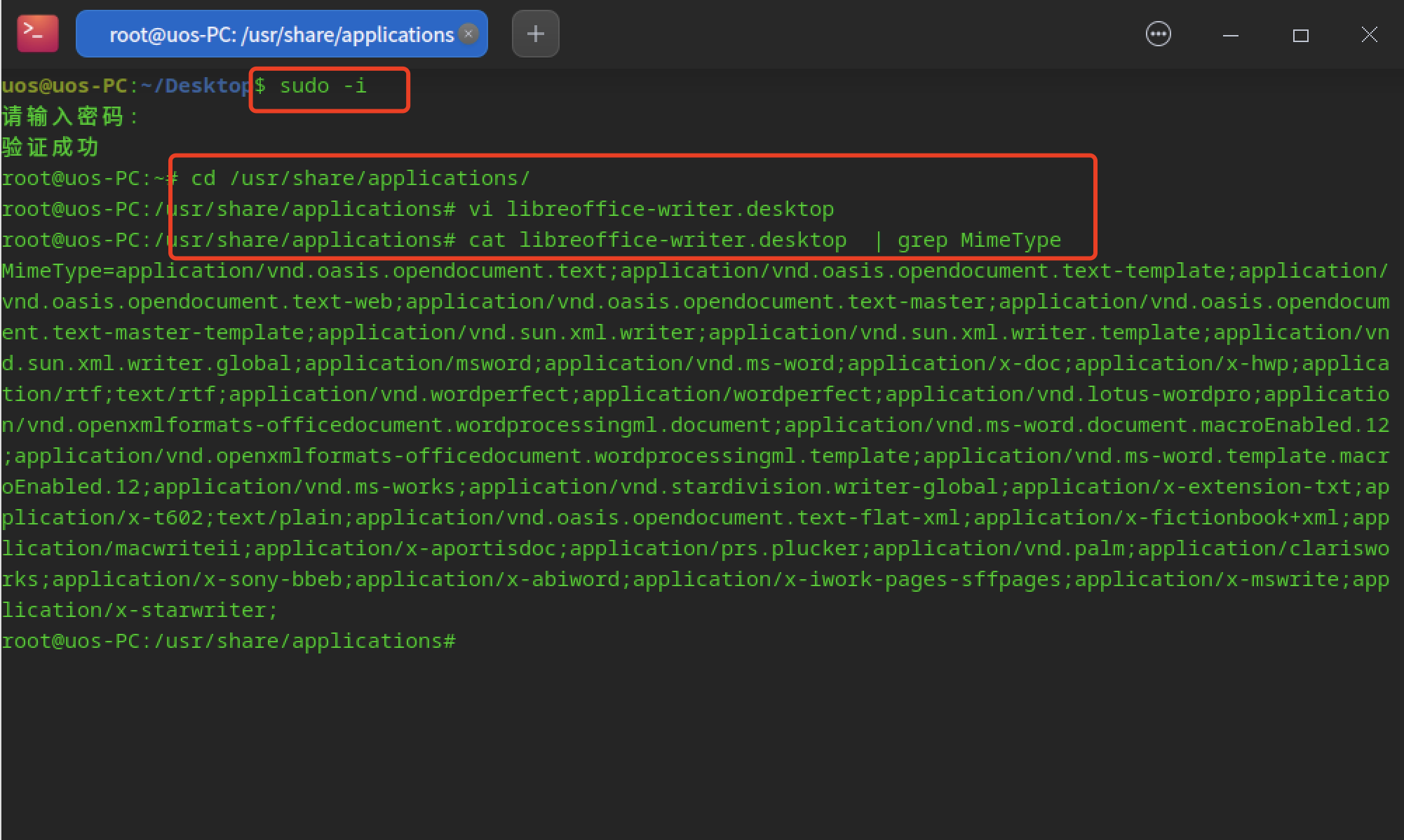Click the empty terminal area below the prompt
1404x840 pixels.
coord(701,743)
